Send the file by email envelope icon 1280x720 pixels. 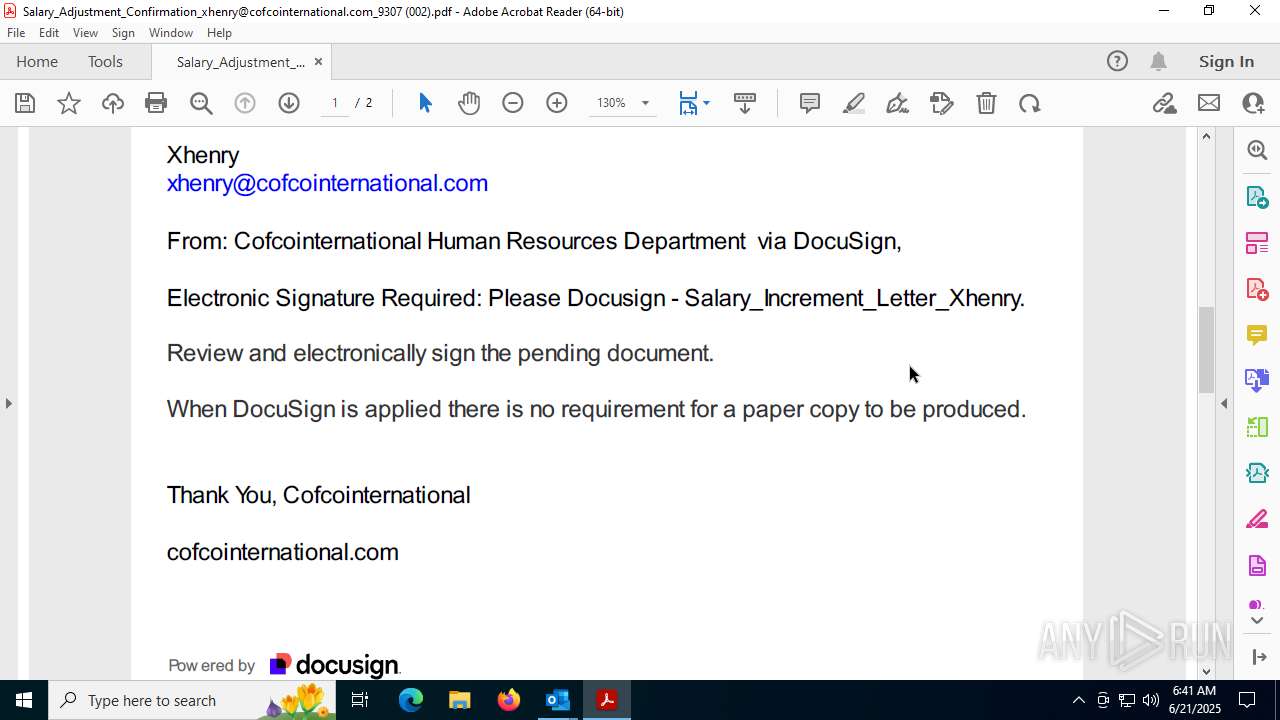pos(1209,103)
